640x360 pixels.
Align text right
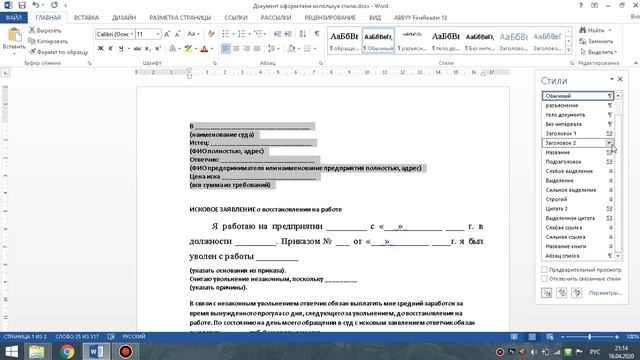click(247, 49)
